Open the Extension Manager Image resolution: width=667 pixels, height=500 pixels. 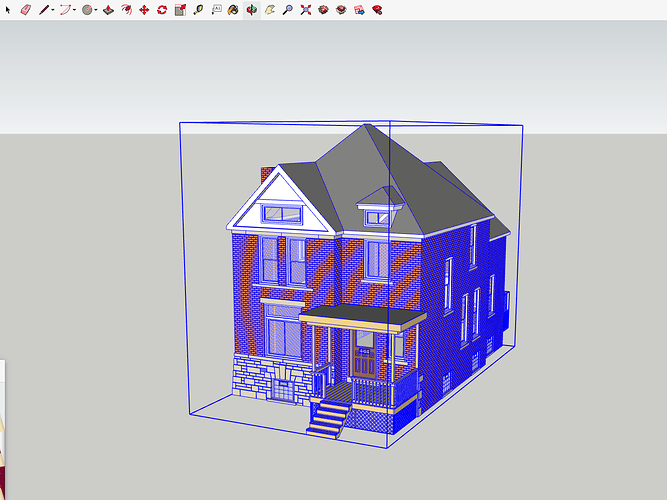pyautogui.click(x=377, y=10)
